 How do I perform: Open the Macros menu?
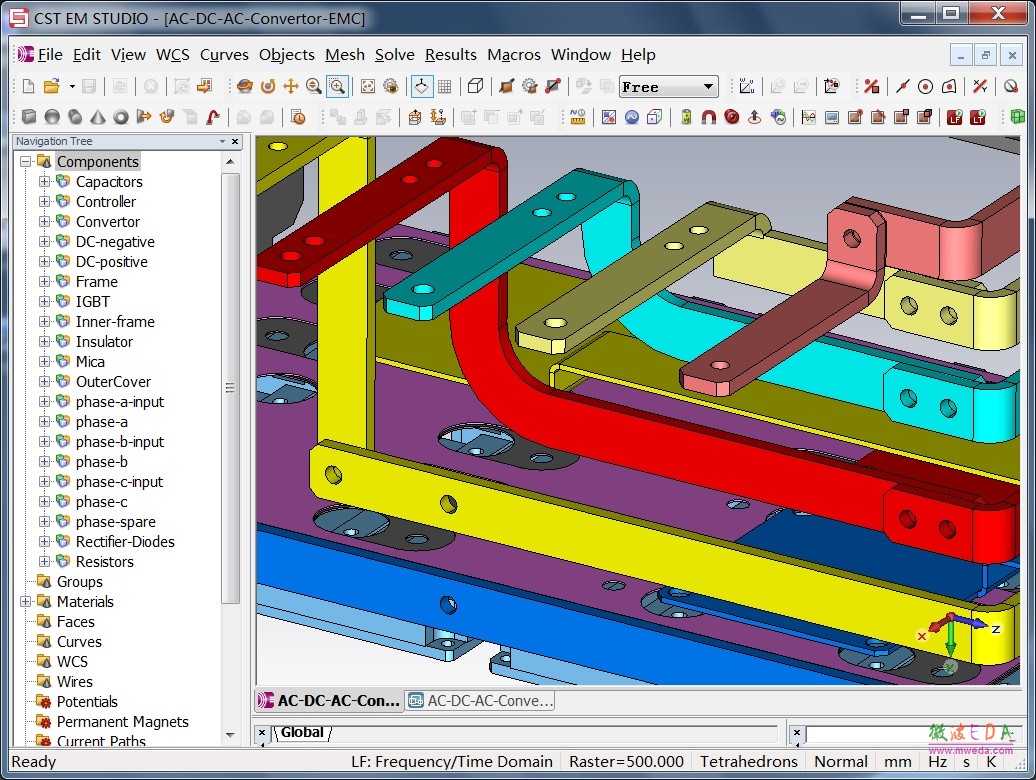pos(514,55)
